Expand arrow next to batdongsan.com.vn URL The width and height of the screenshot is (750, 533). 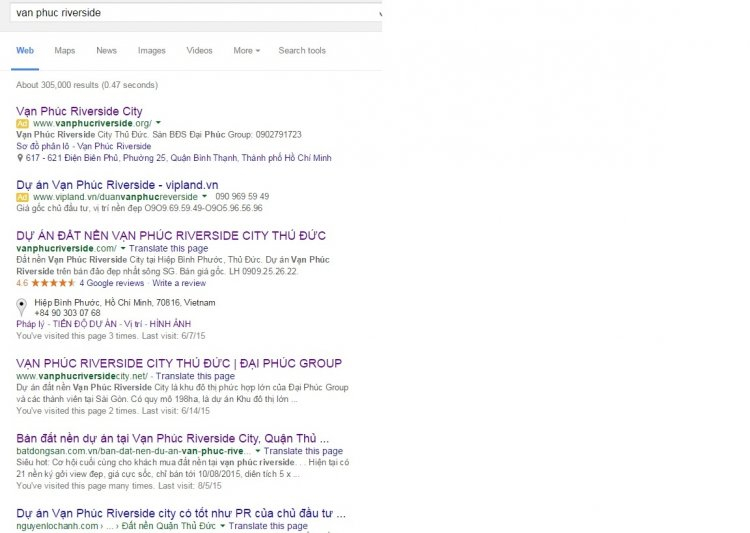coord(258,451)
